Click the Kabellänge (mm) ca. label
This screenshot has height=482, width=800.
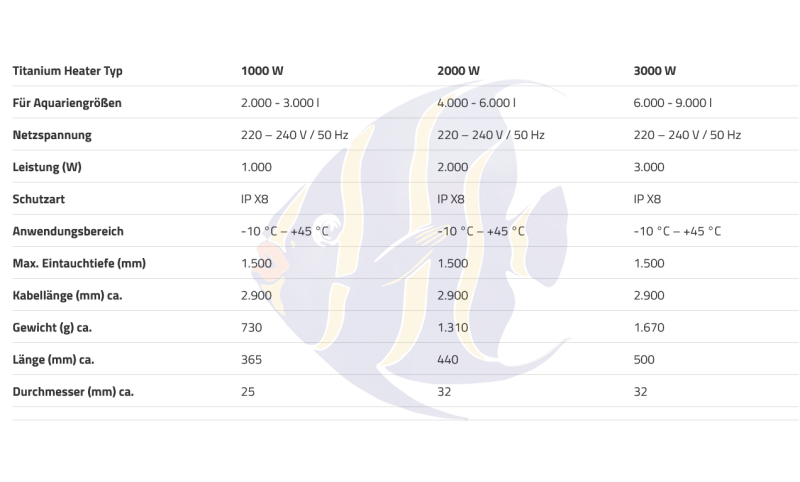pos(67,295)
